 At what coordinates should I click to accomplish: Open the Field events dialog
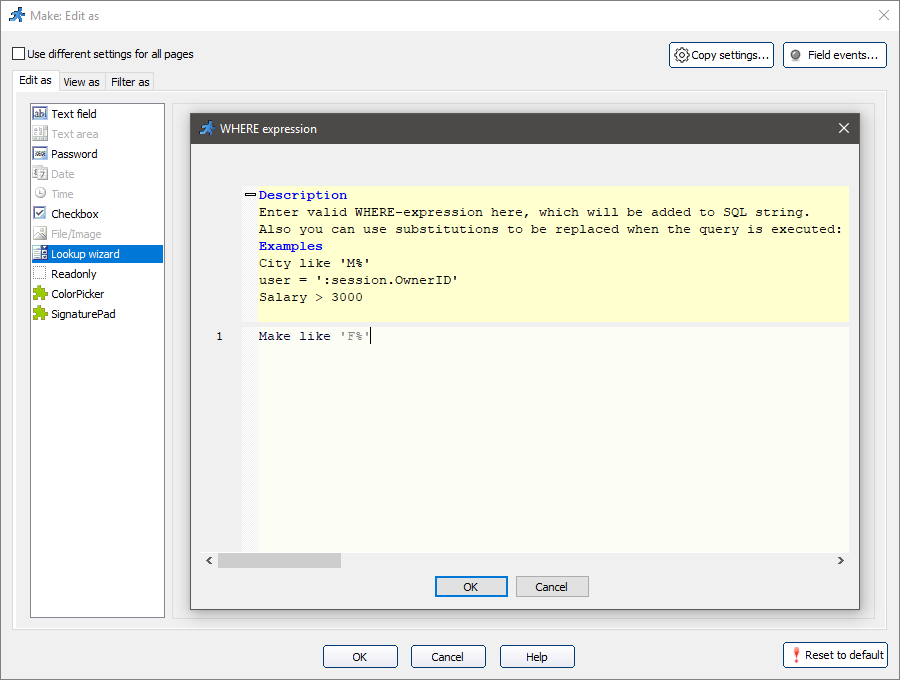point(835,55)
